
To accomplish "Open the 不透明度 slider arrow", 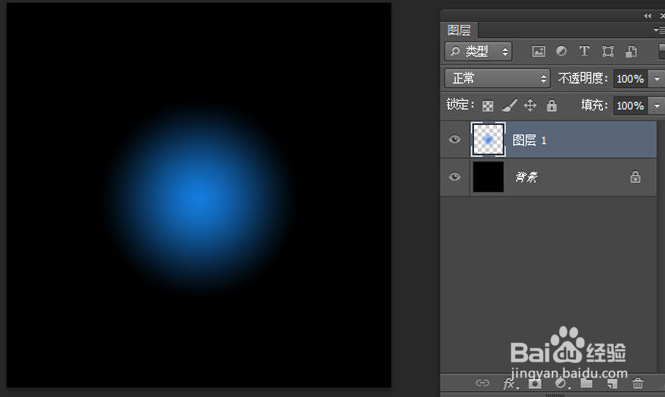I will coord(657,79).
